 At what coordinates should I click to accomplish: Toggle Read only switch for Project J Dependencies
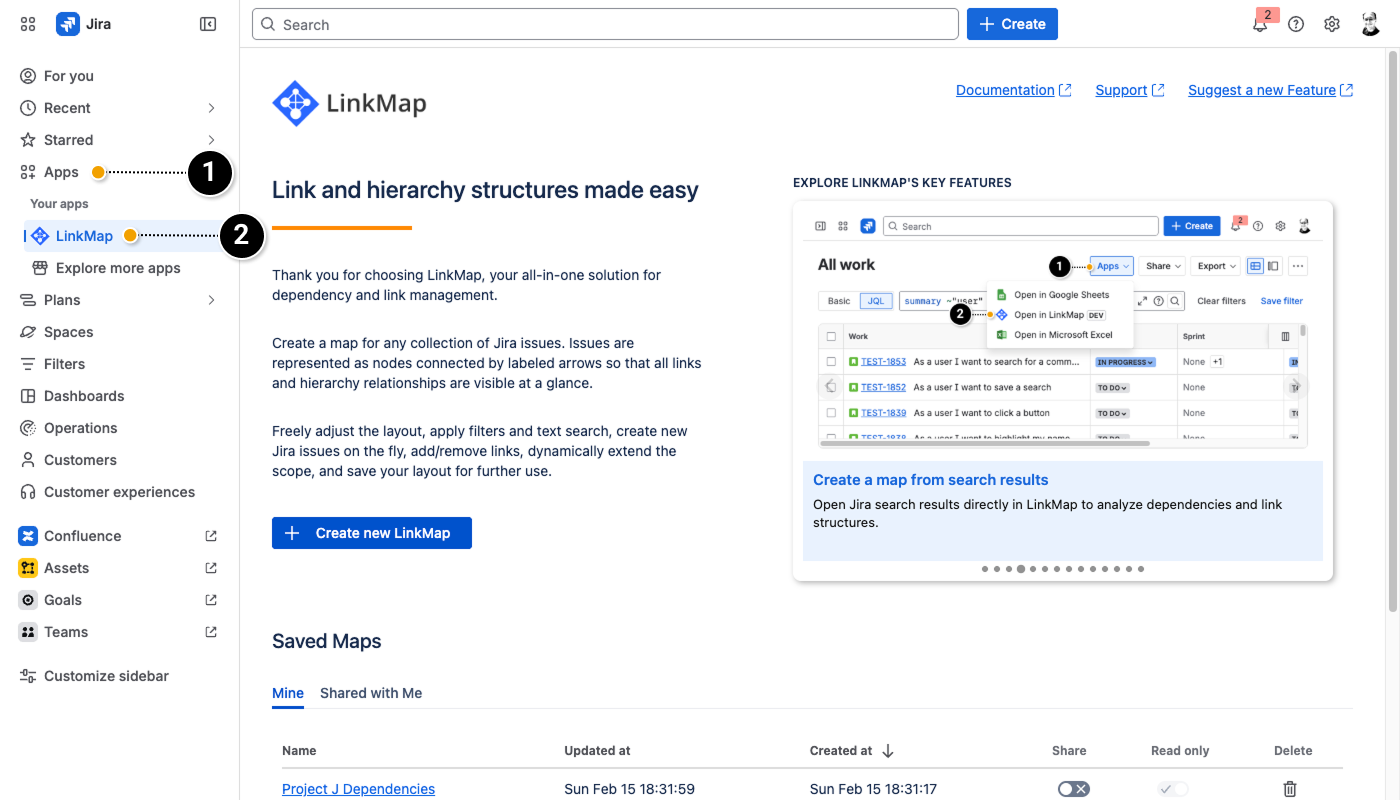[1173, 789]
